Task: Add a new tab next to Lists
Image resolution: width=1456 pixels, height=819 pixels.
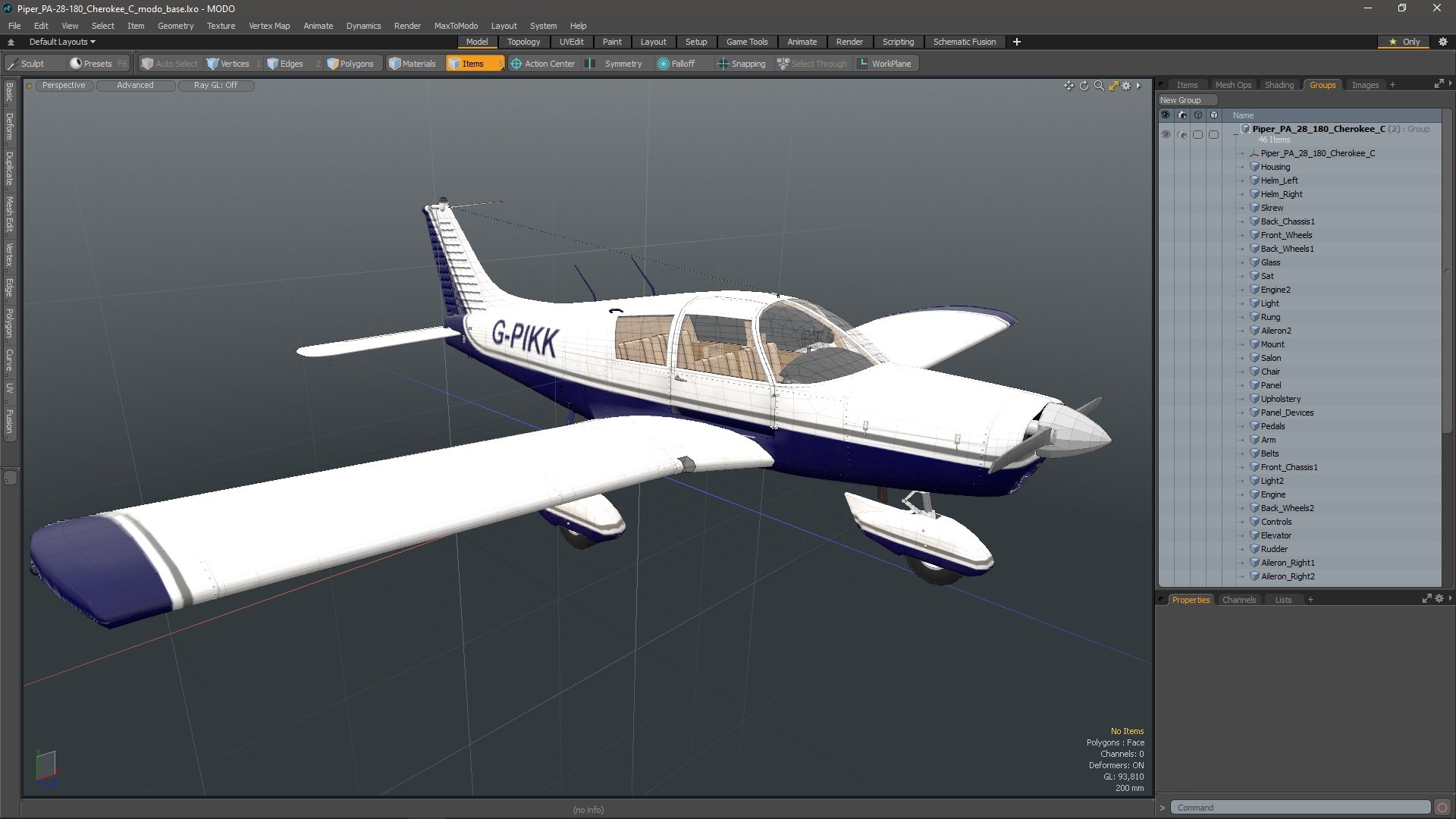Action: click(x=1310, y=600)
